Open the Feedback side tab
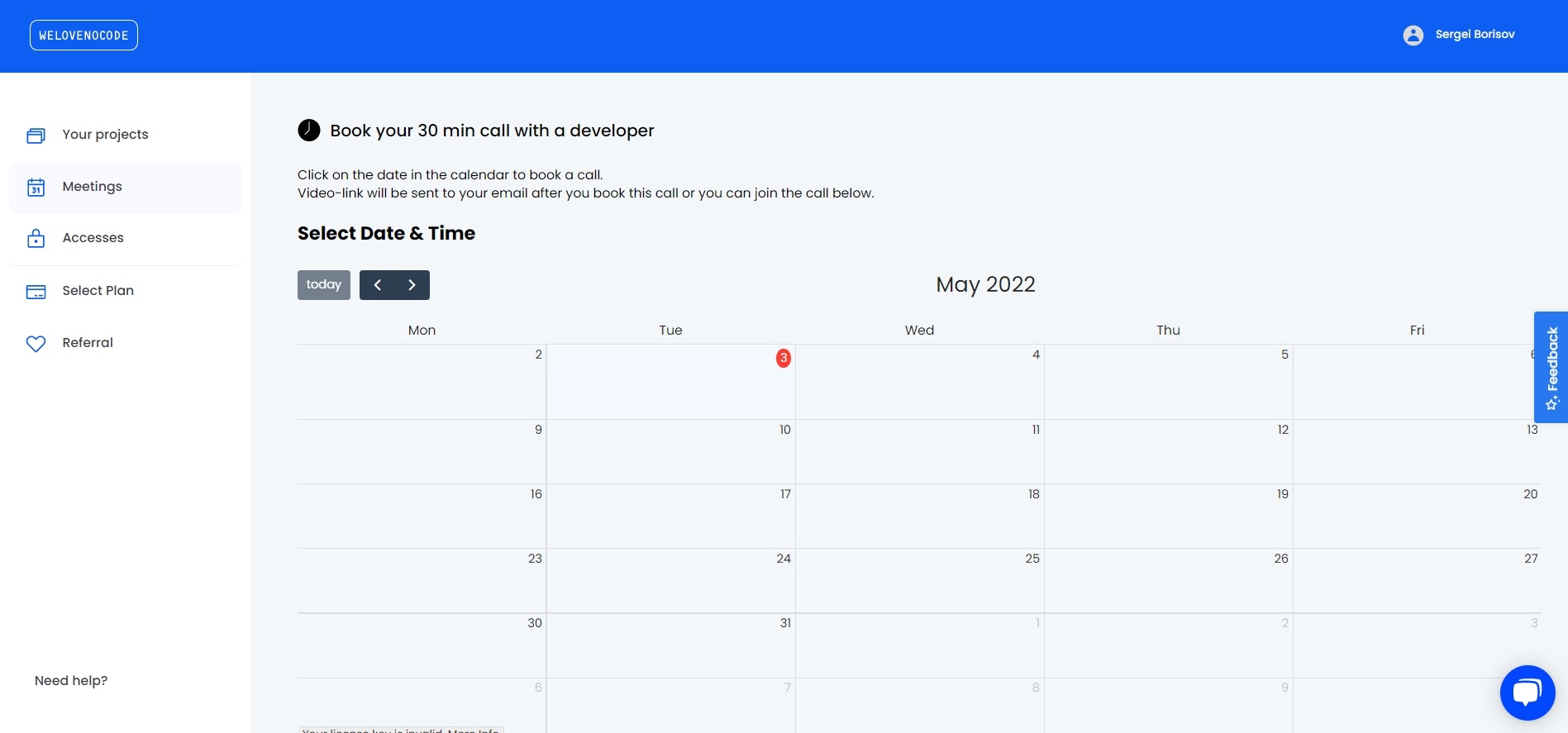1568x733 pixels. tap(1551, 367)
